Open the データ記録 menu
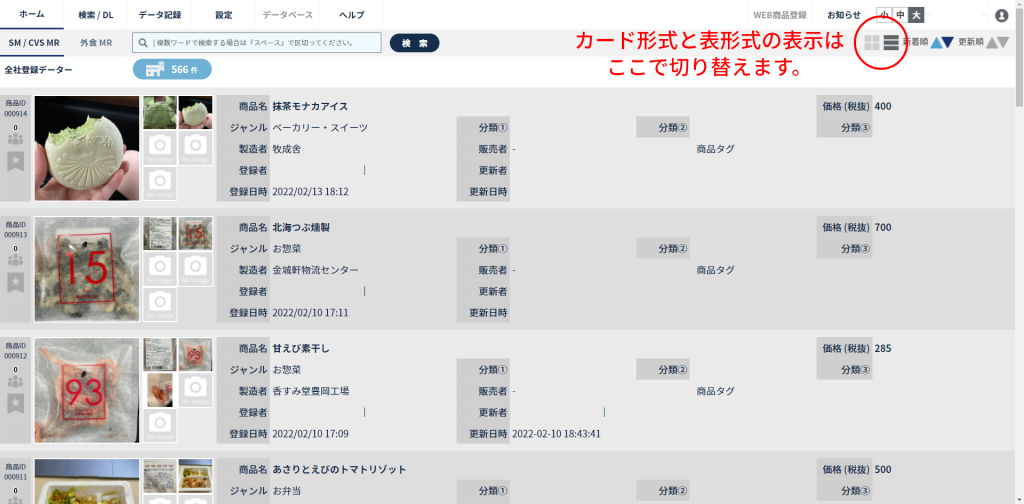The image size is (1024, 504). pos(160,14)
